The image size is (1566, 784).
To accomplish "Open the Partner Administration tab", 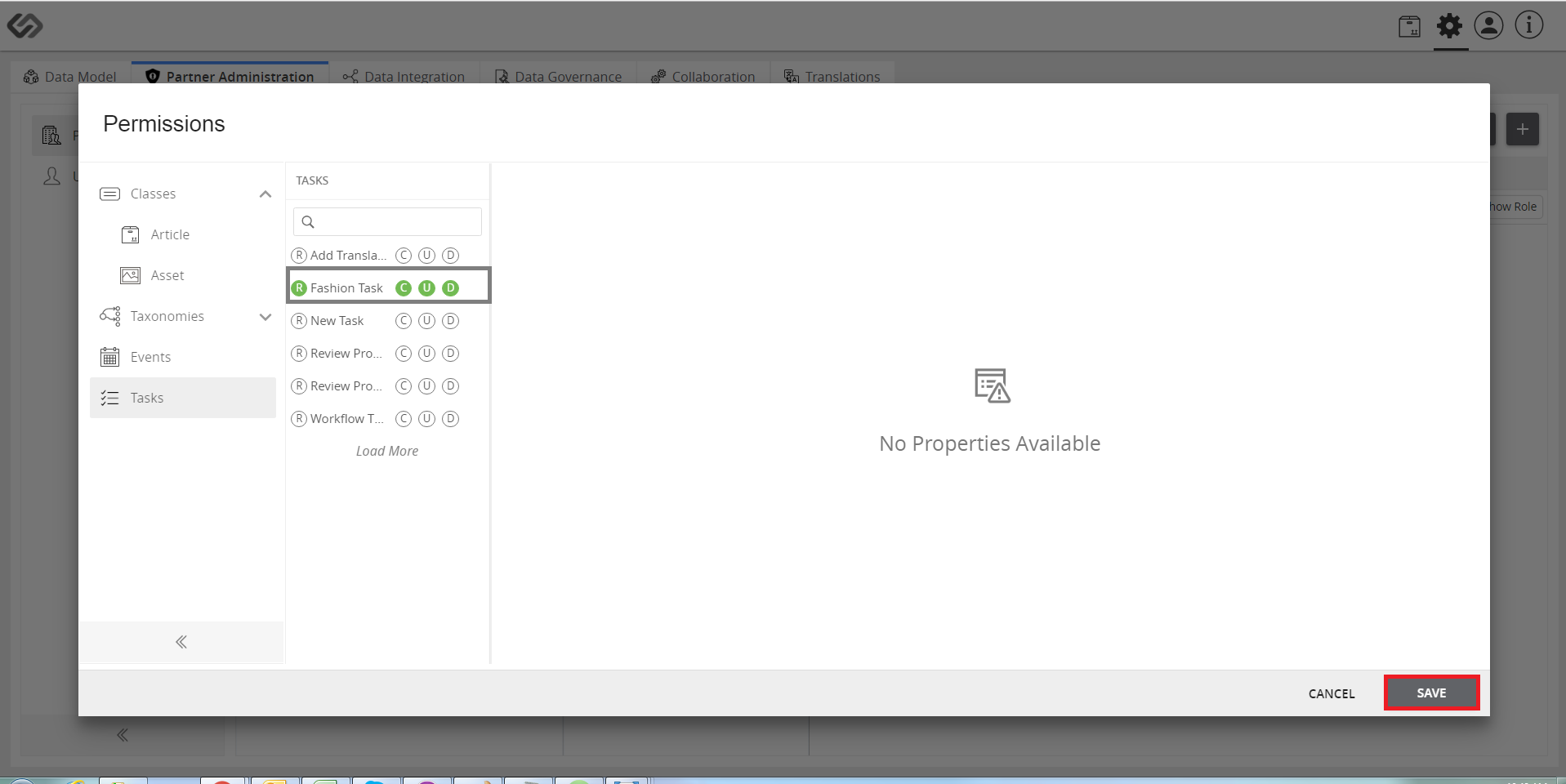I will pos(230,76).
